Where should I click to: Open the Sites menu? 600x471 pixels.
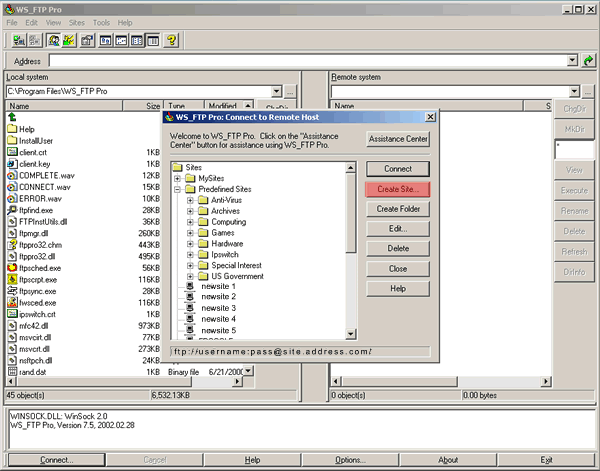click(77, 23)
